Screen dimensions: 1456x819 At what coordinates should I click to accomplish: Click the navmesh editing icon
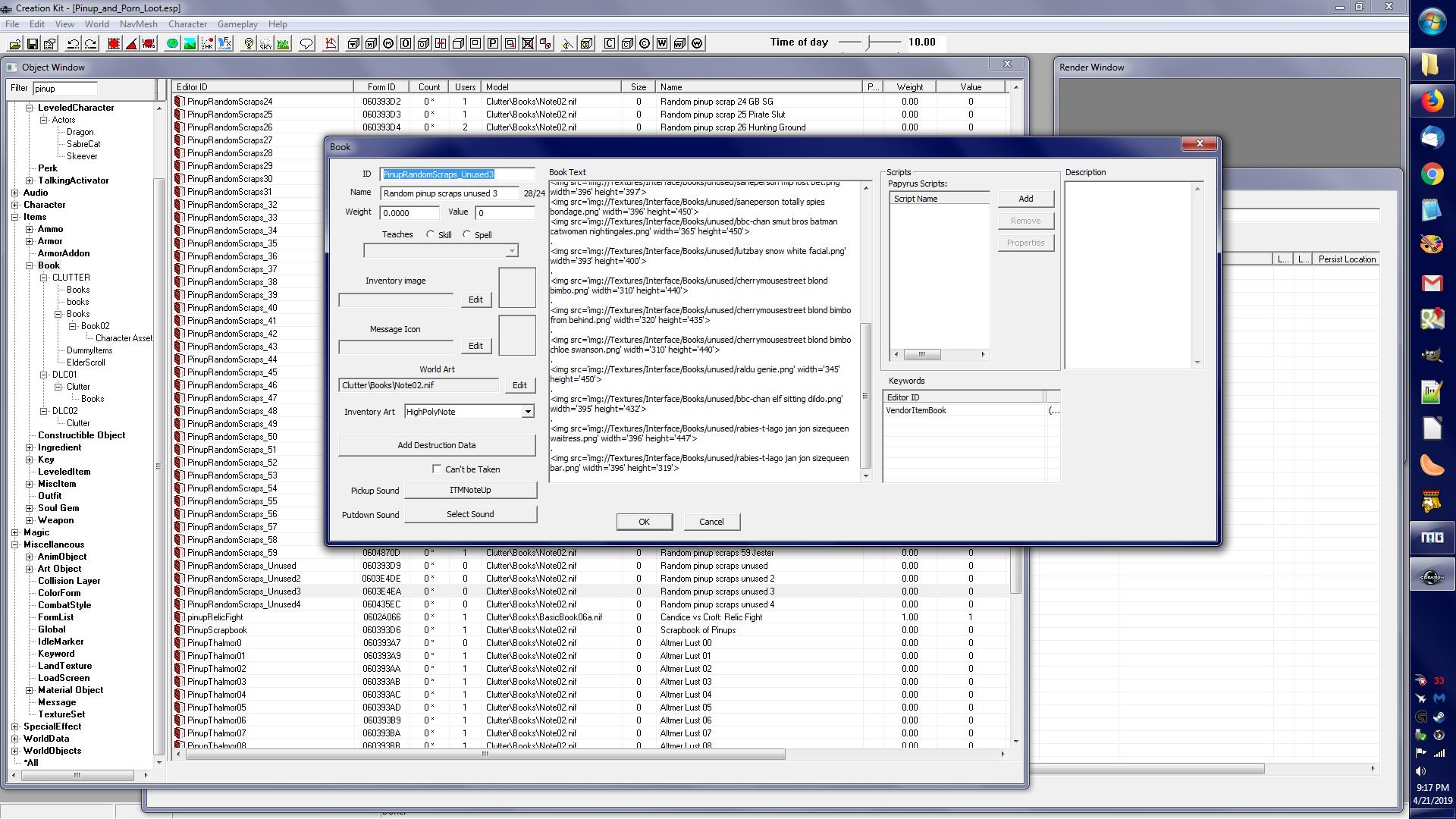pos(330,43)
